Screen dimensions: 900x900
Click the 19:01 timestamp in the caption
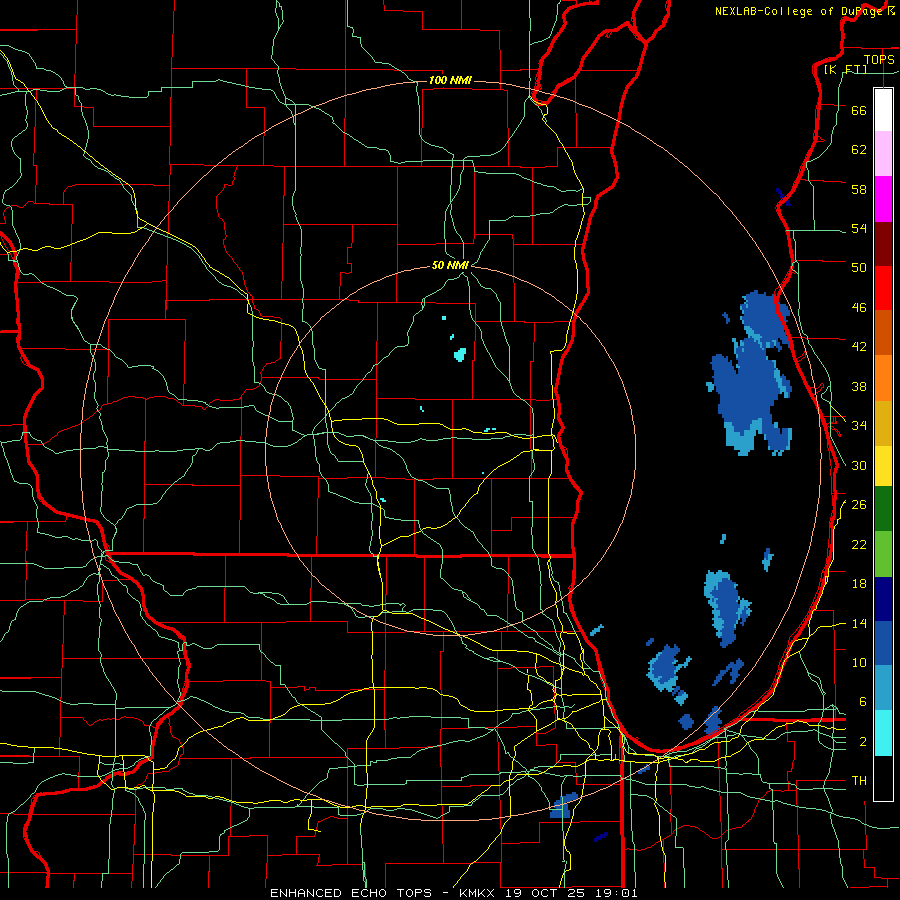(x=617, y=893)
